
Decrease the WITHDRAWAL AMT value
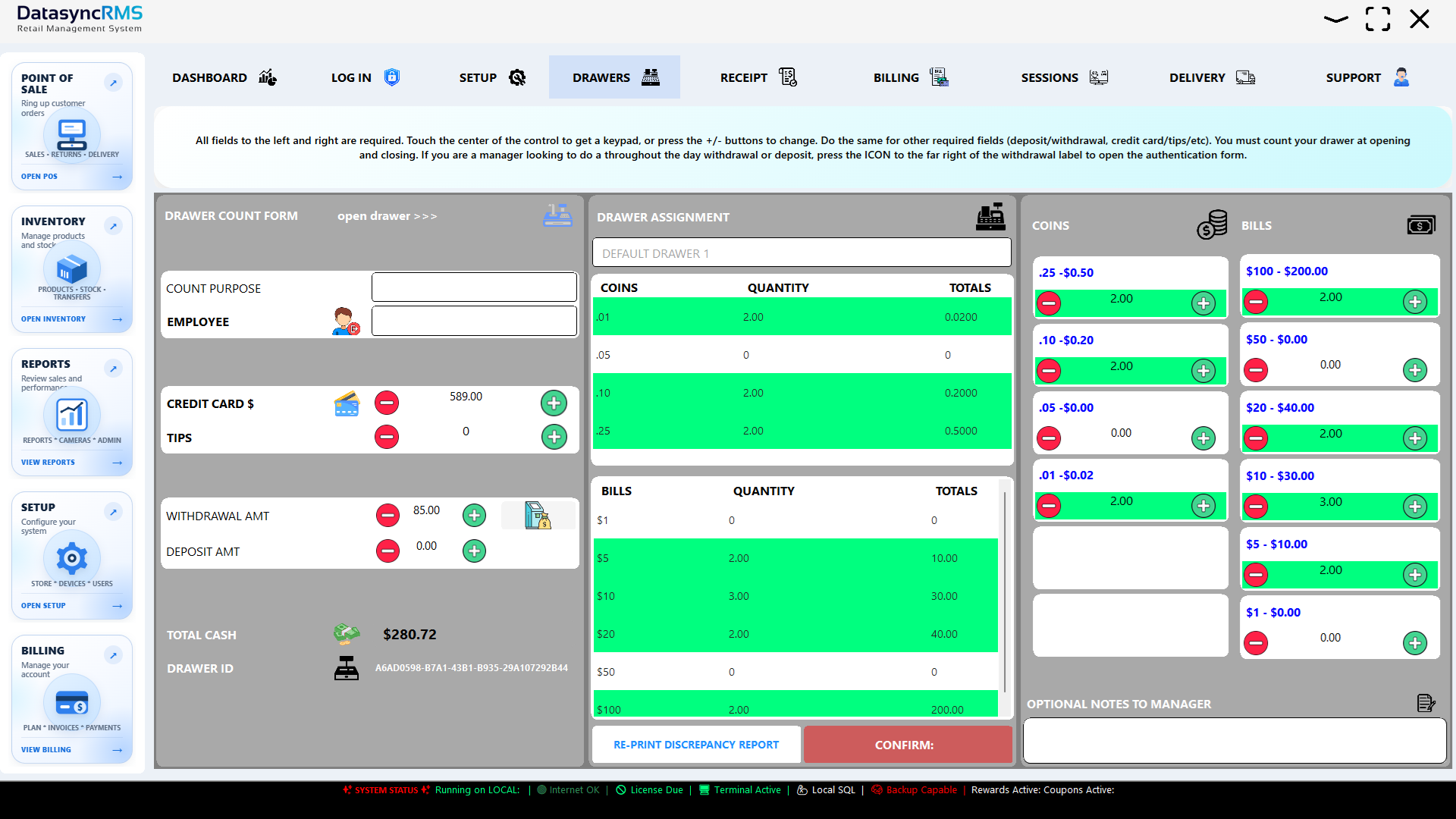point(388,516)
